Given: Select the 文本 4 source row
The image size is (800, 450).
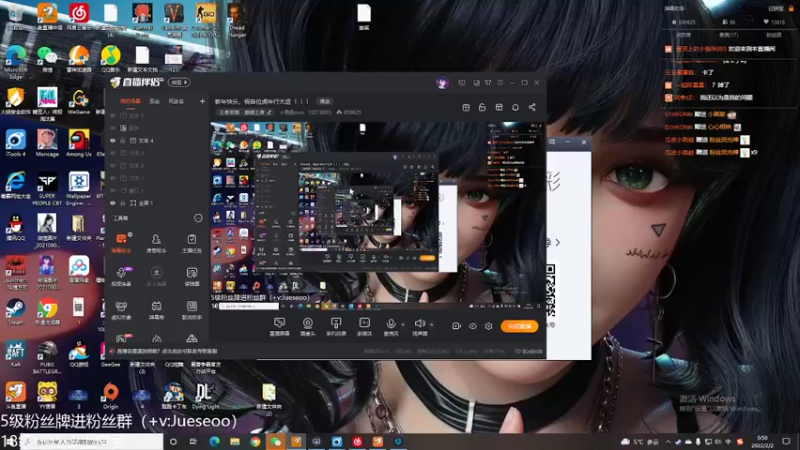Looking at the screenshot, I should click(x=157, y=140).
